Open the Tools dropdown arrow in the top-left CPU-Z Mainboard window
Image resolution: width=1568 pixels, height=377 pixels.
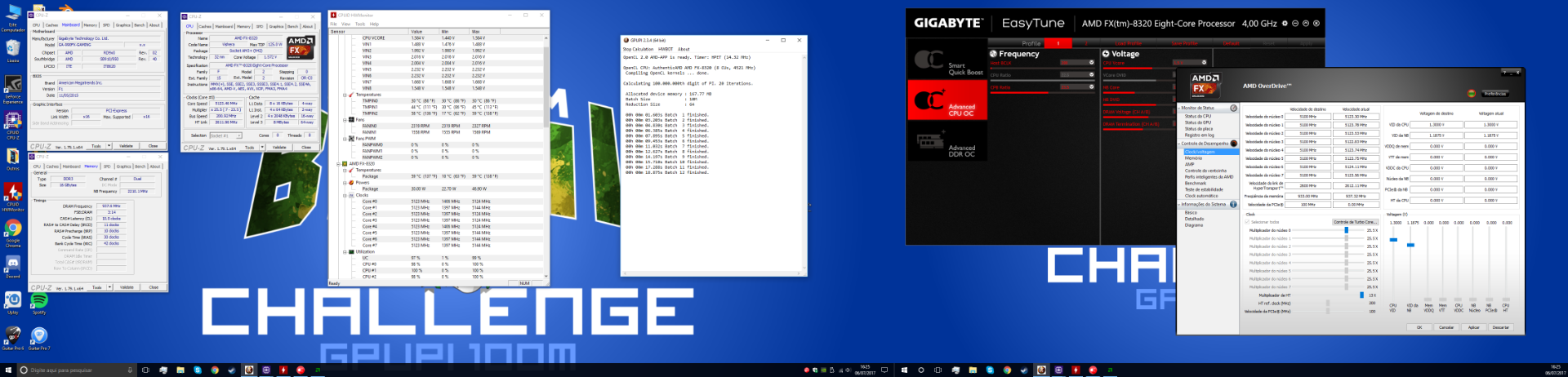[109, 146]
